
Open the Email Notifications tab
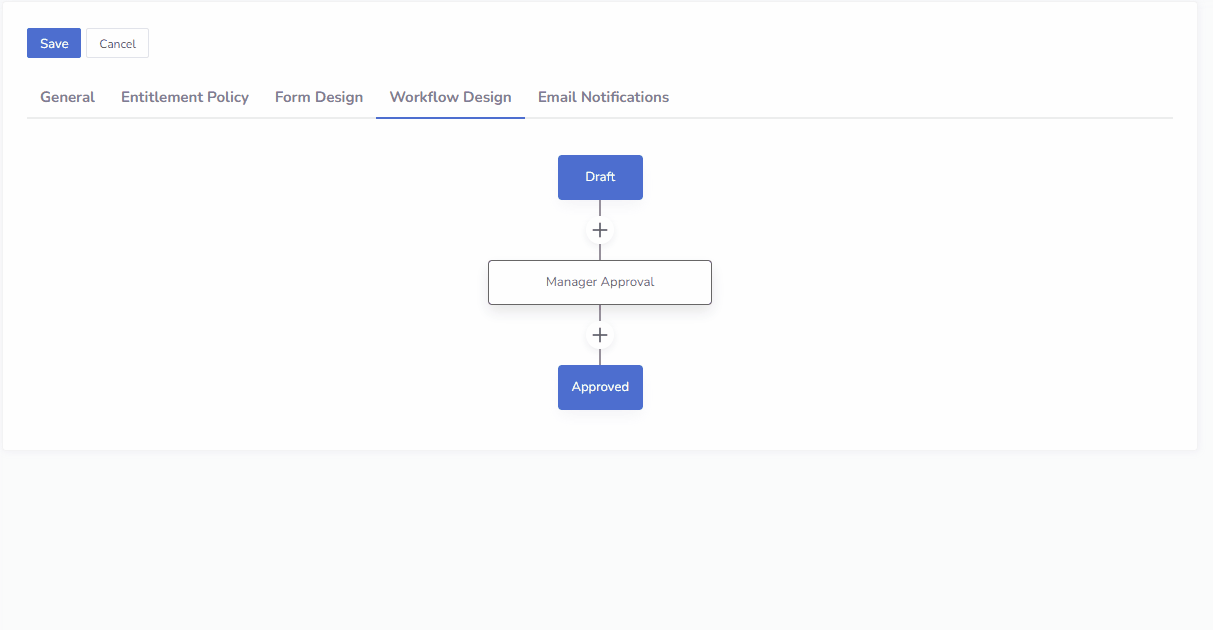(x=603, y=96)
